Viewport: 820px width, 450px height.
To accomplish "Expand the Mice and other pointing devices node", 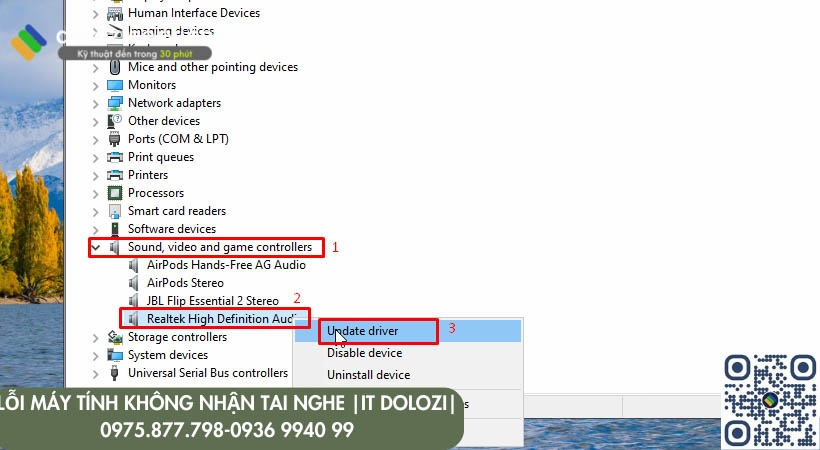I will click(95, 68).
